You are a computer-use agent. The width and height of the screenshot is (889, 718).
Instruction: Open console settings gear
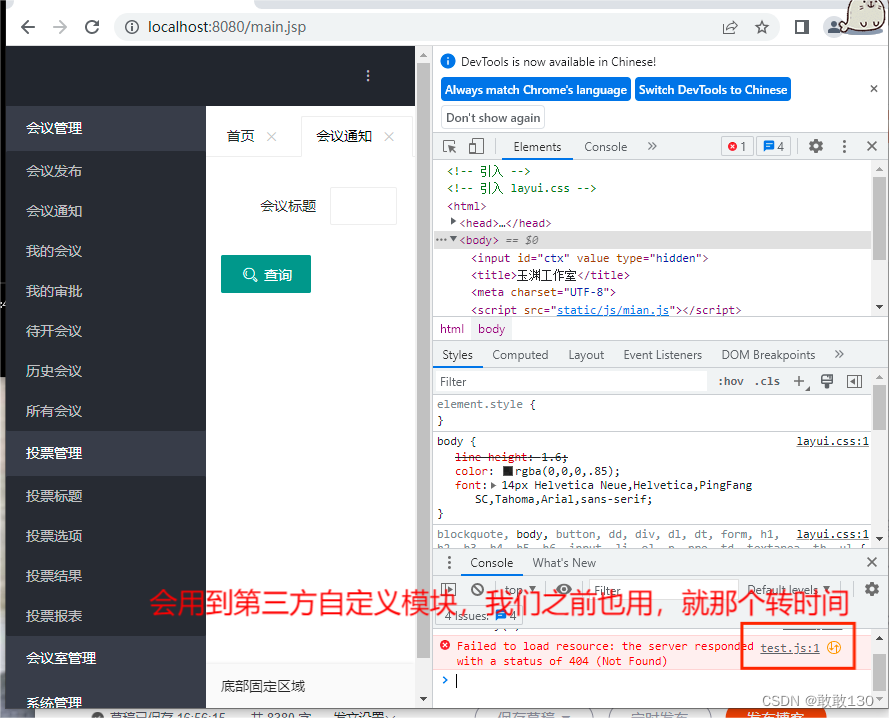coord(872,589)
